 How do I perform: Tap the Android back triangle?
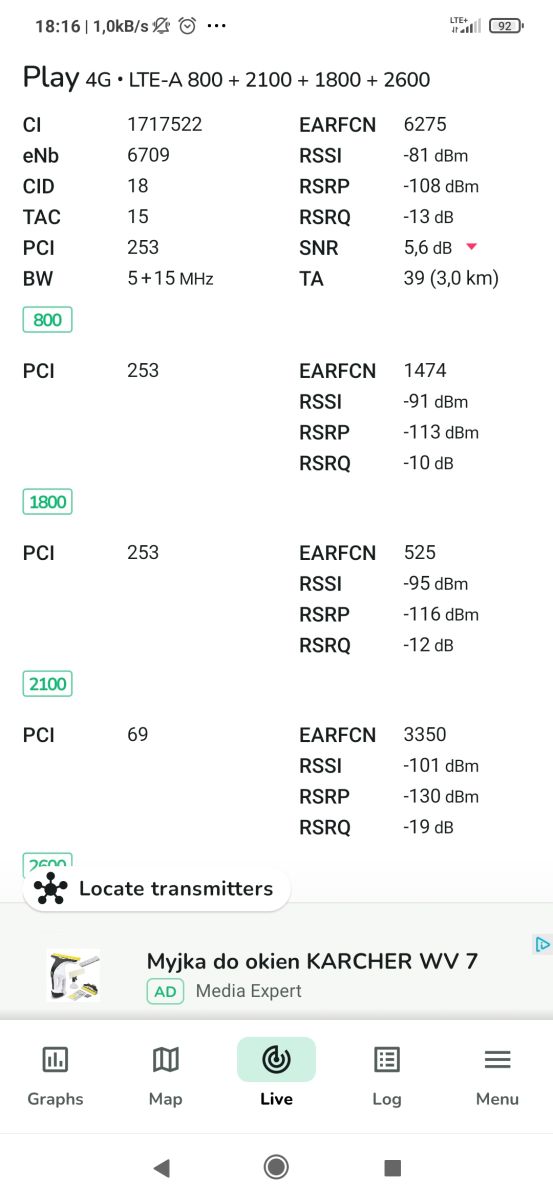pyautogui.click(x=161, y=1167)
